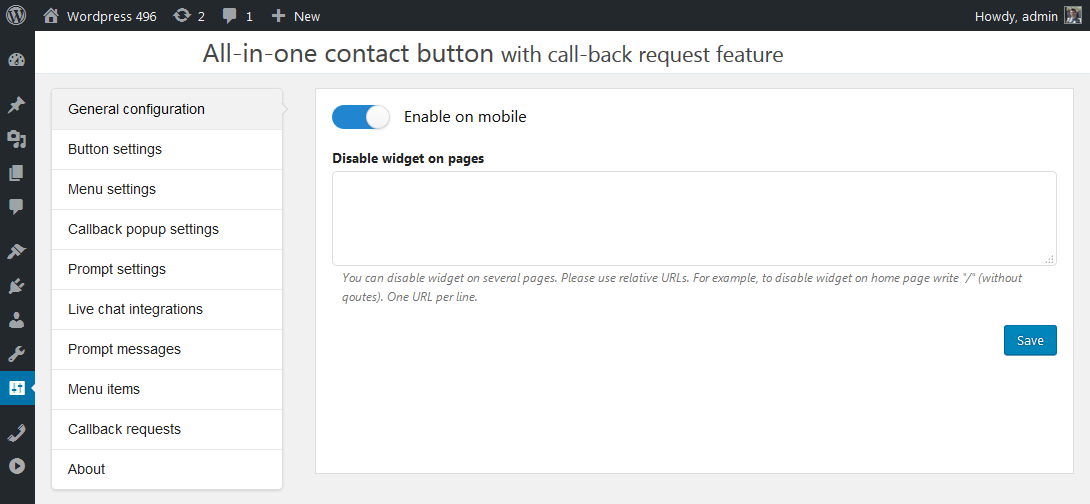Open the Pages sidebar icon
Screen dimensions: 1090x504
17,173
